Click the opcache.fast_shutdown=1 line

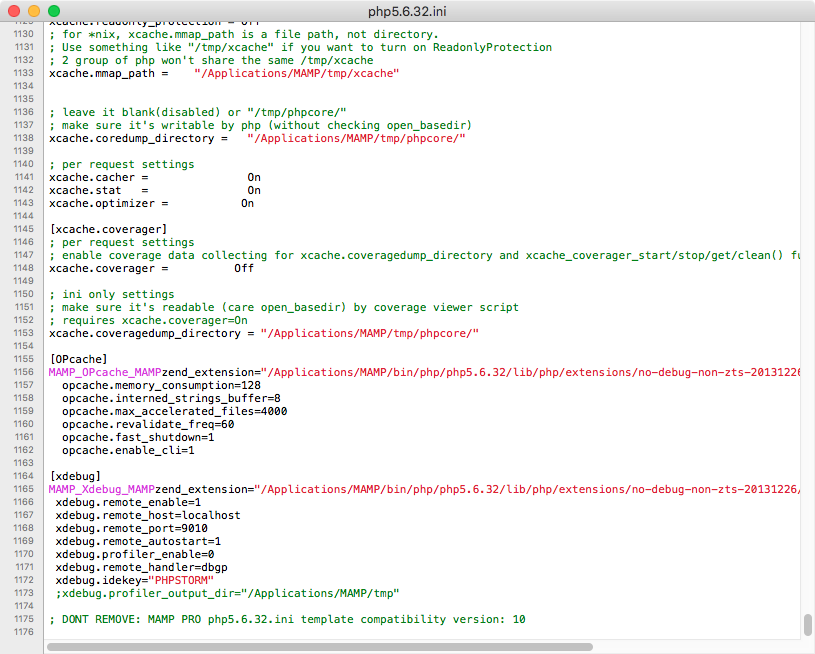click(x=138, y=437)
